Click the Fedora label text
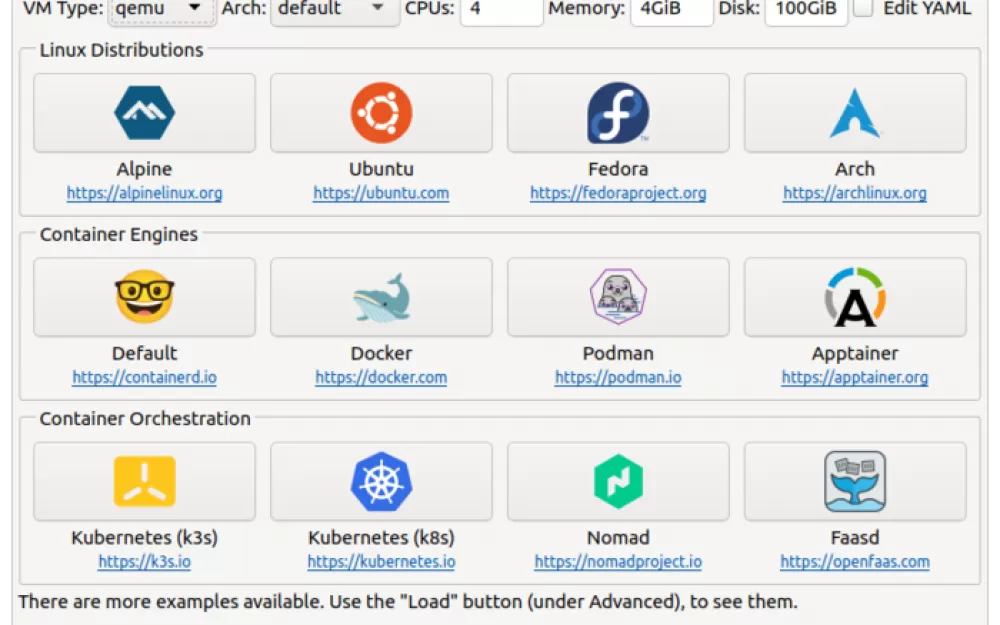Image resolution: width=1000 pixels, height=625 pixels. click(x=618, y=168)
